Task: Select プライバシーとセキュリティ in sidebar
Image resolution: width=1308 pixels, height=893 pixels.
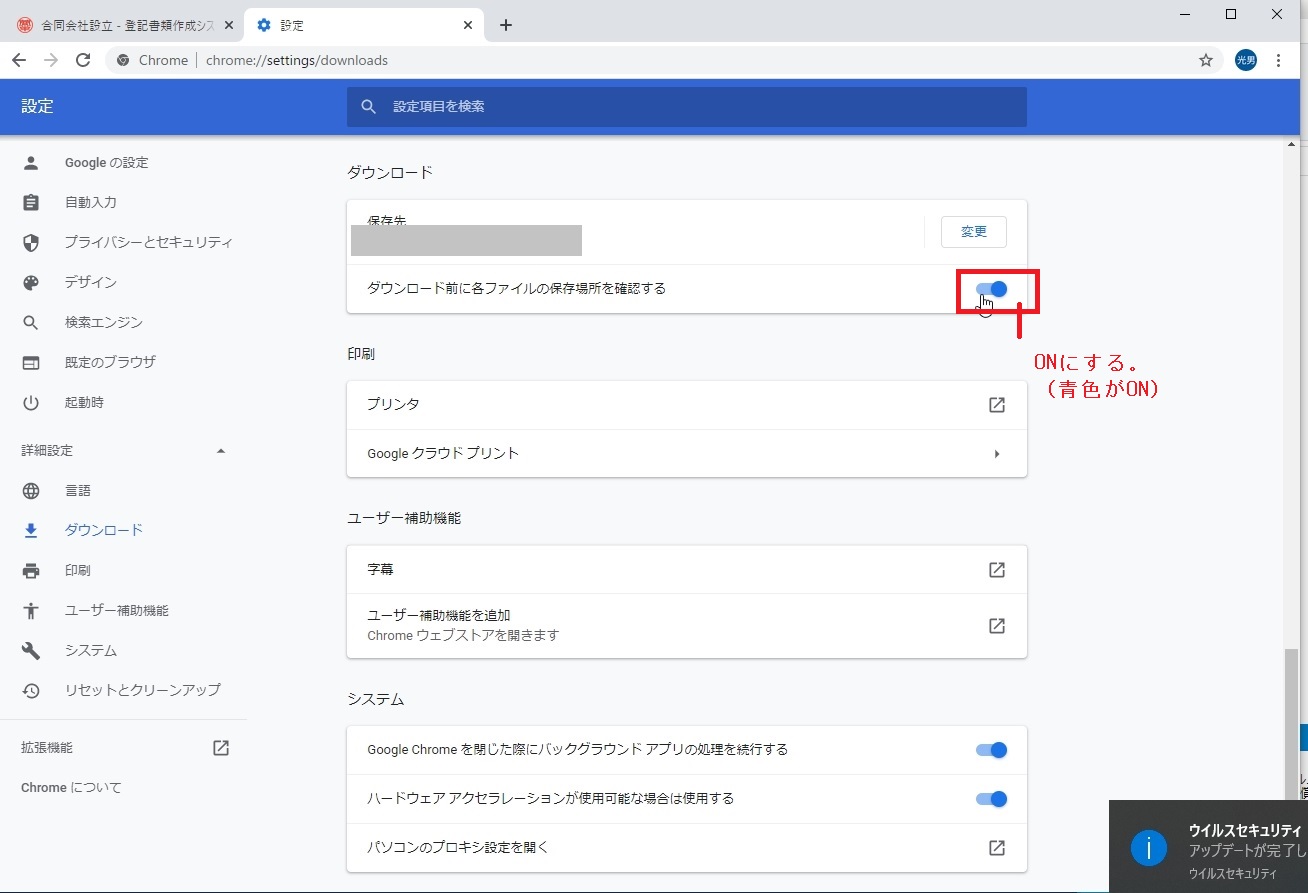Action: click(148, 243)
